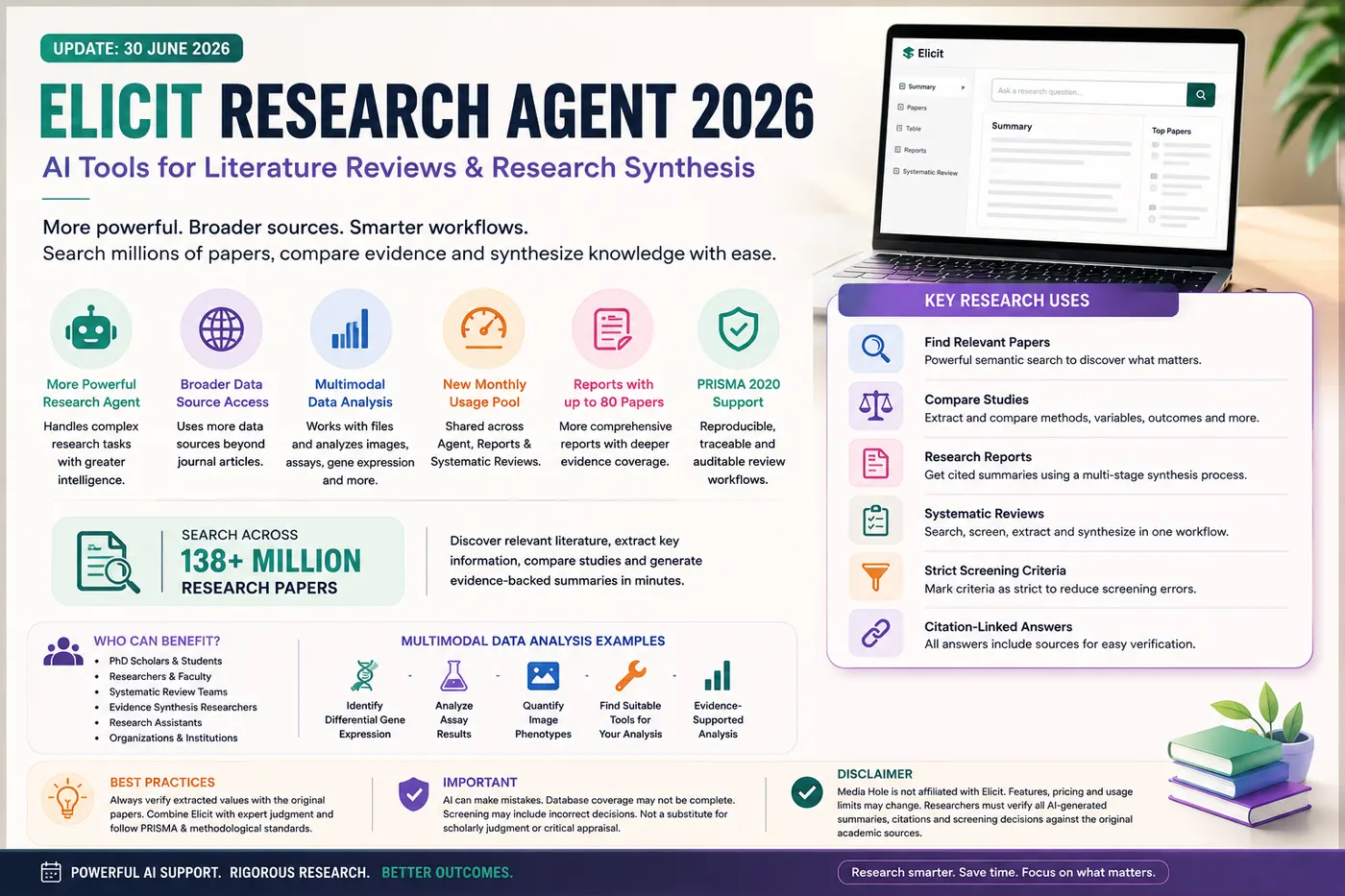The width and height of the screenshot is (1345, 896).
Task: Click the clipboard checklist icon for Systematic Reviews
Action: point(875,520)
